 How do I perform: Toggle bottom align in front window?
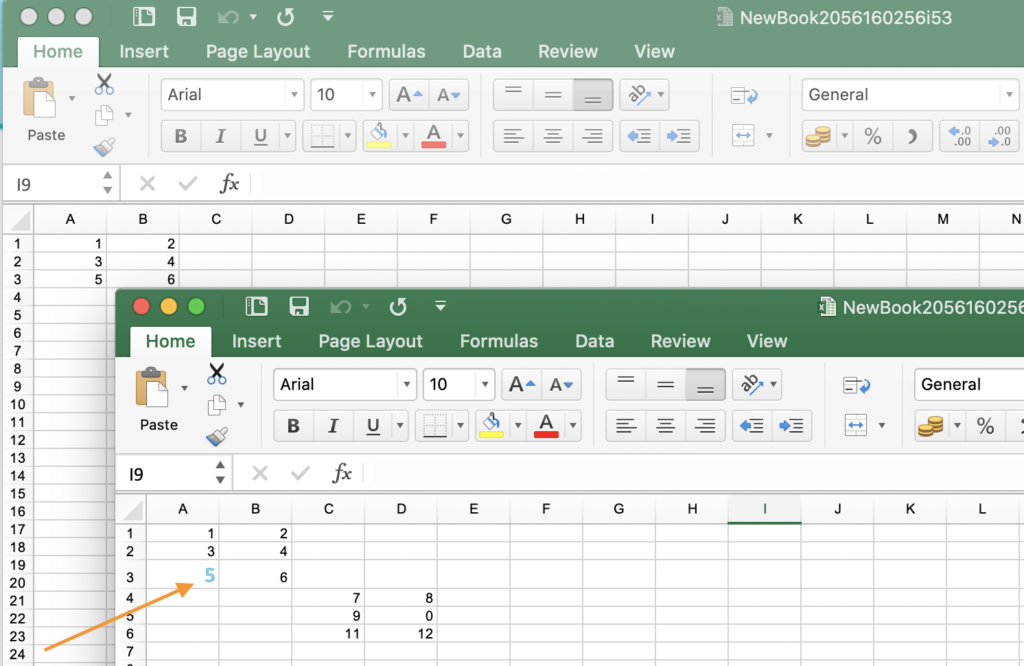(705, 385)
